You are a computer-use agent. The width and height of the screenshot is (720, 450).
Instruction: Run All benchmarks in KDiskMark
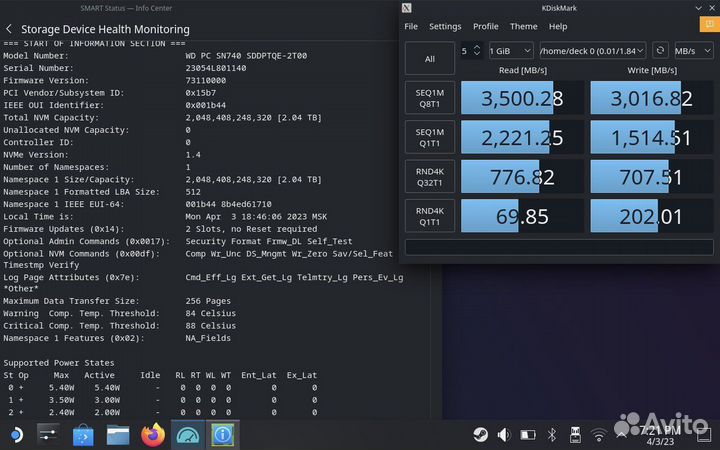(x=430, y=58)
